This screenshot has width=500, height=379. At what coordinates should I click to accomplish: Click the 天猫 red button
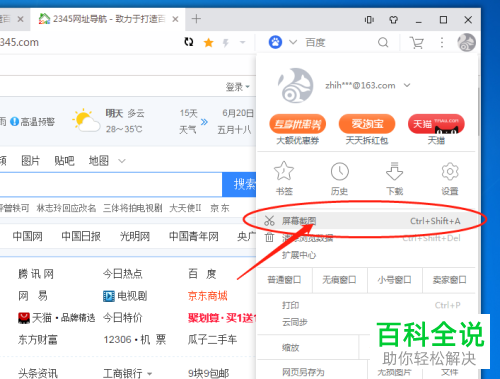436,124
